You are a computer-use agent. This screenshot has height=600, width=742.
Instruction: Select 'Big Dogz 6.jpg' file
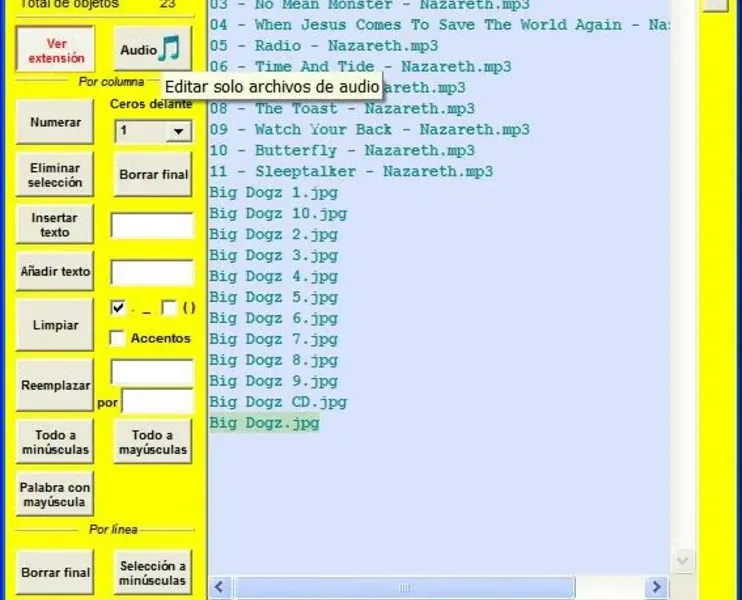pos(274,318)
